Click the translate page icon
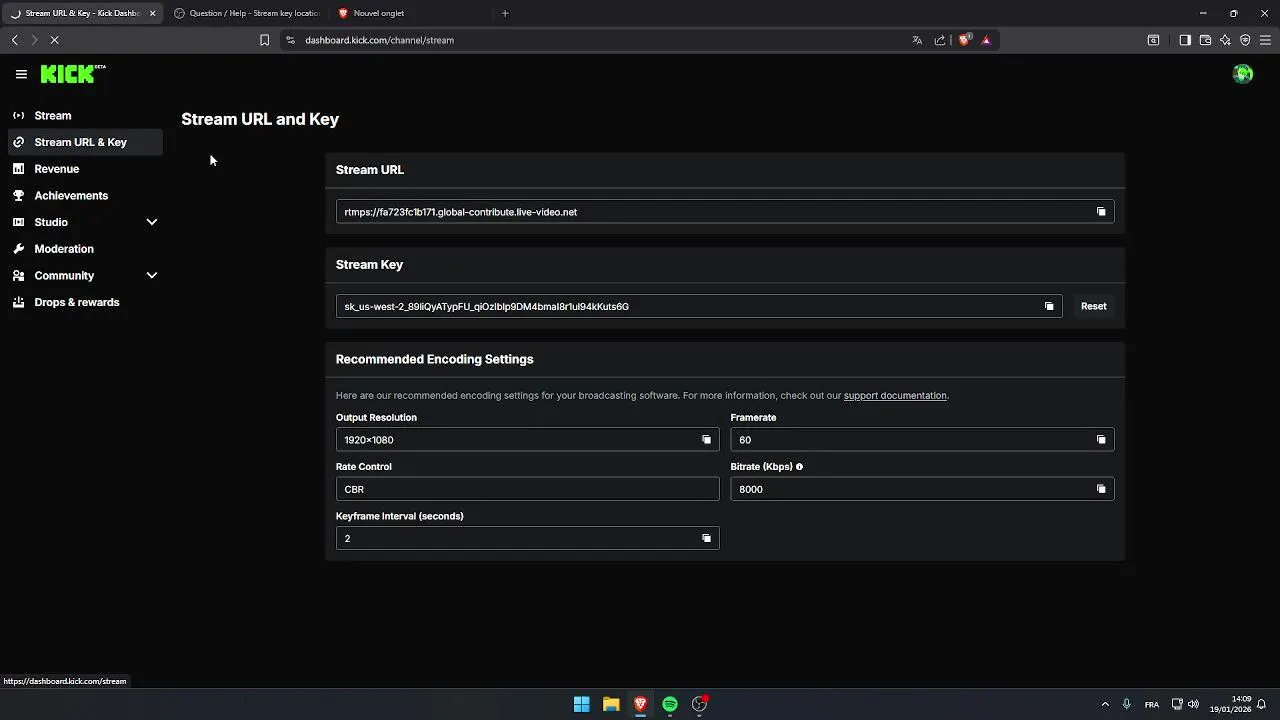This screenshot has height=720, width=1280. pyautogui.click(x=917, y=40)
